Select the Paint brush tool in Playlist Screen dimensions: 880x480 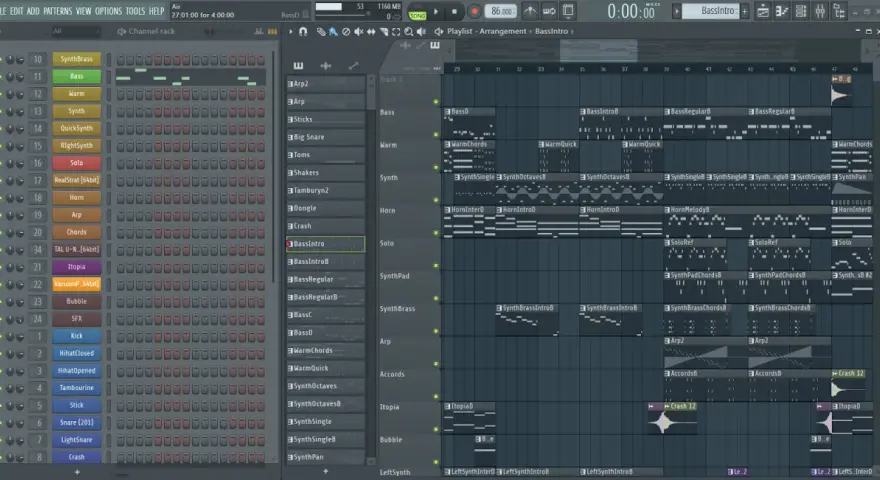pyautogui.click(x=333, y=32)
